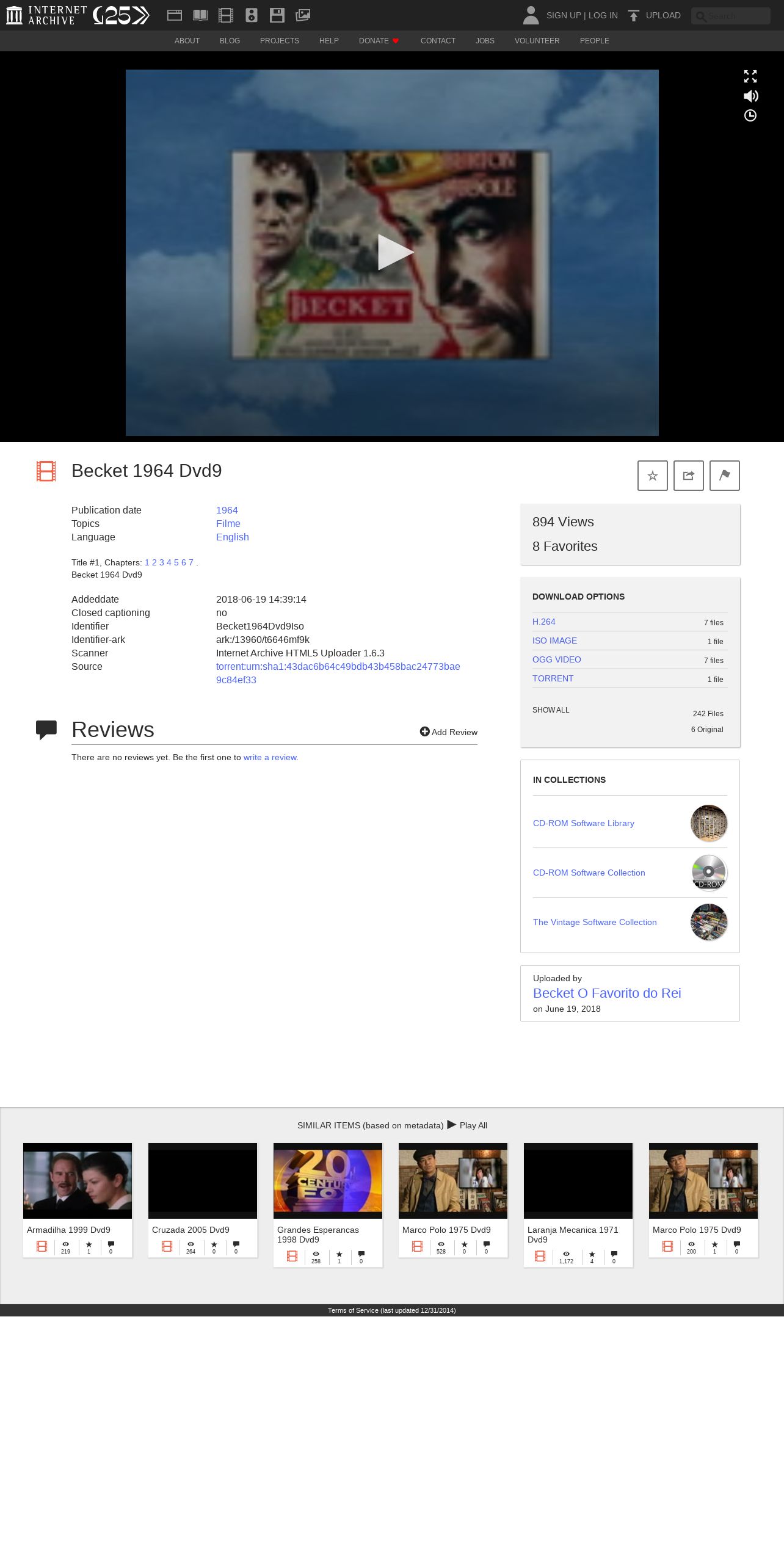
Task: Open Marco Polo 1975 Dvd9 with 200 views
Action: [x=703, y=1200]
